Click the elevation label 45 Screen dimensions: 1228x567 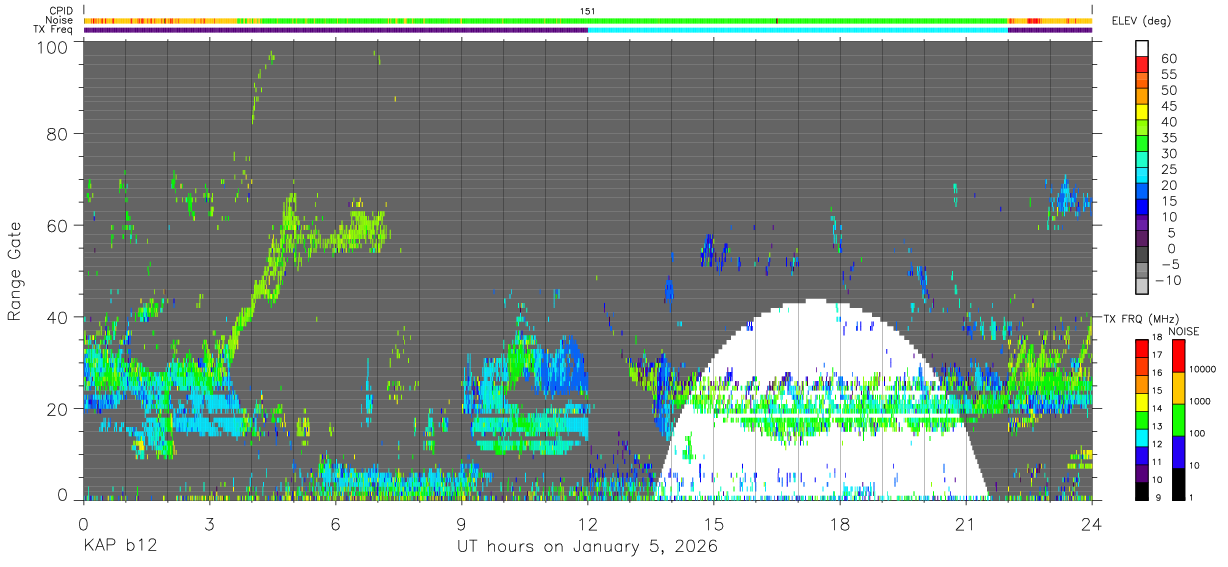tap(1169, 105)
